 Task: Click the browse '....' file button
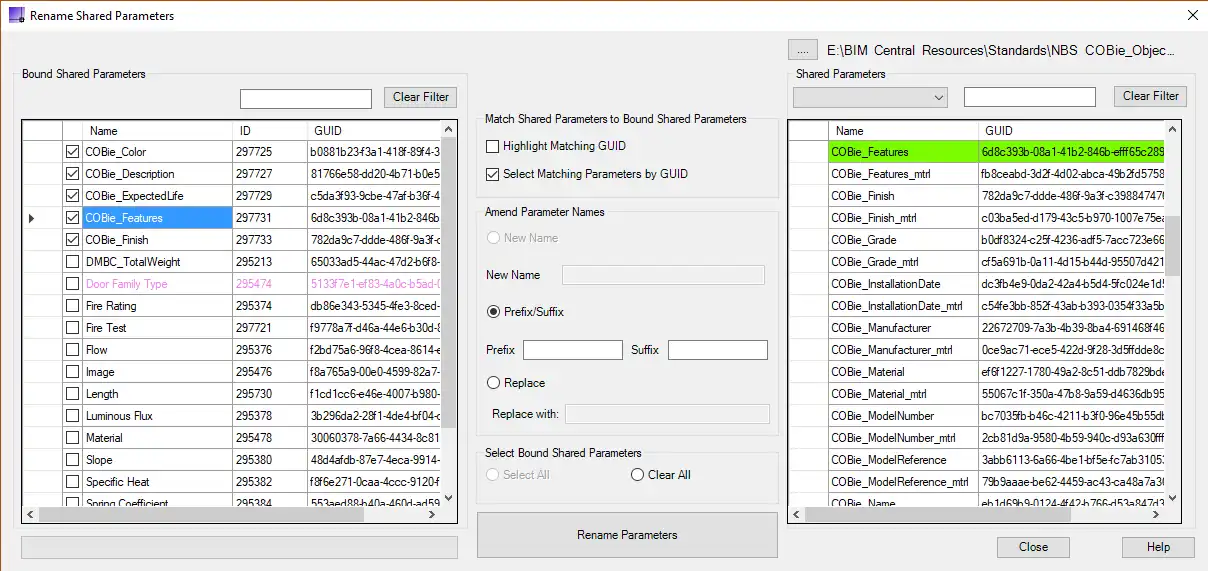pos(803,49)
